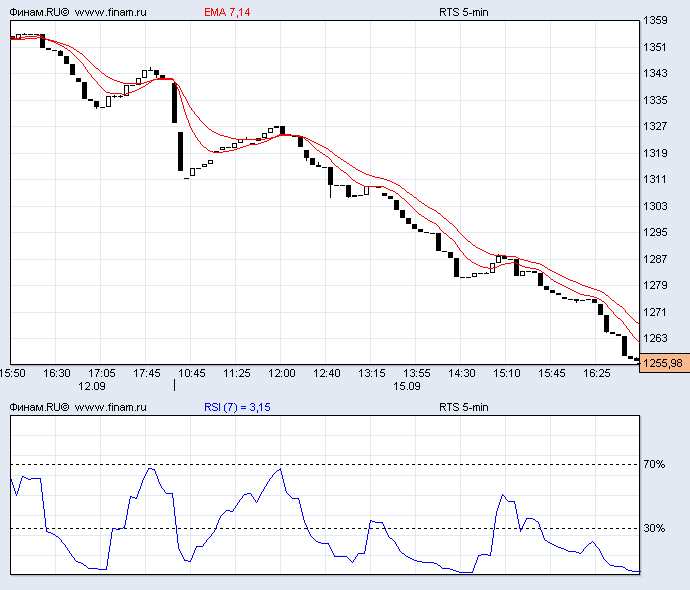Click the 30% RSI level label
690x590 pixels.
coord(654,528)
